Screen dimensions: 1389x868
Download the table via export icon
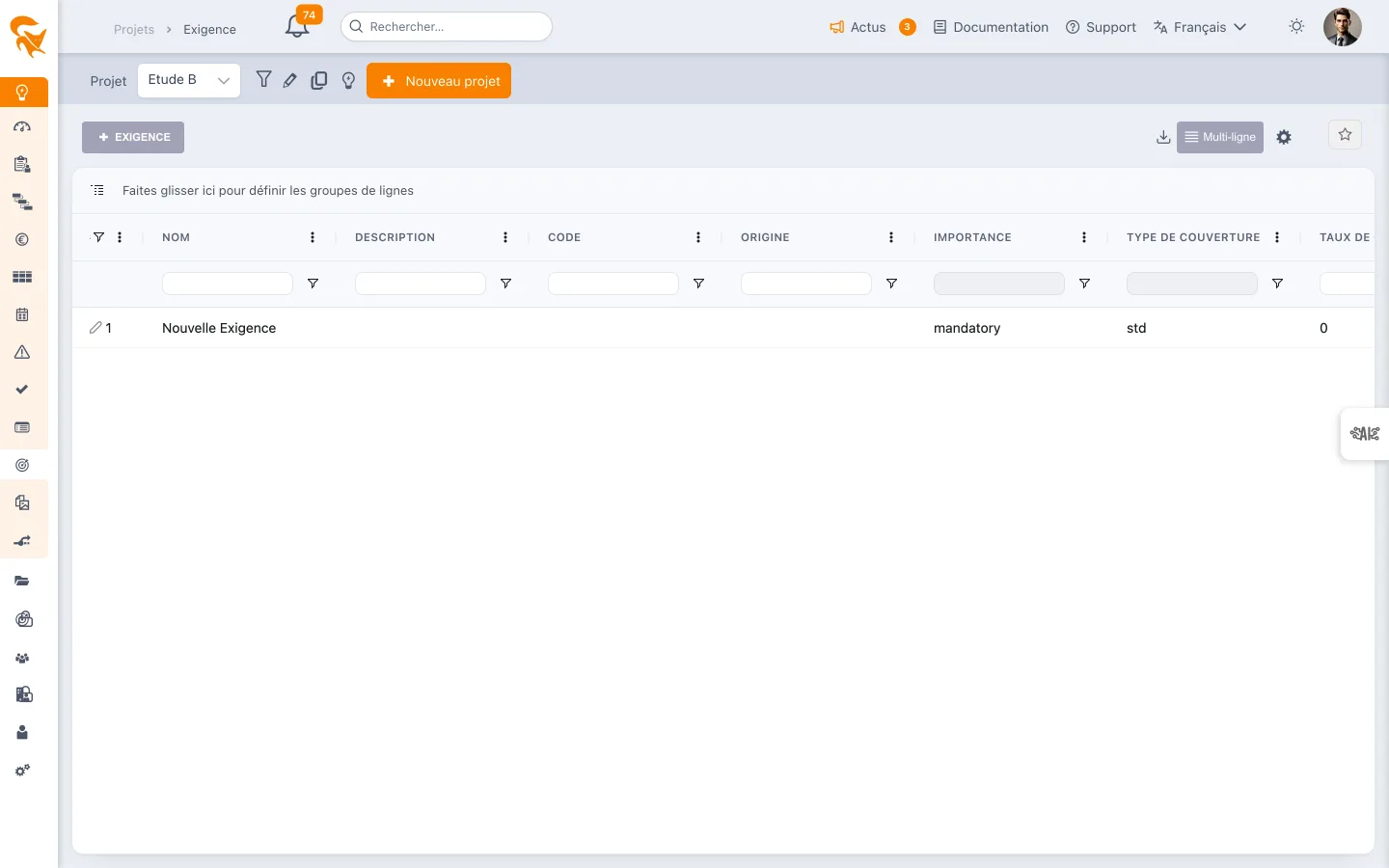1163,137
